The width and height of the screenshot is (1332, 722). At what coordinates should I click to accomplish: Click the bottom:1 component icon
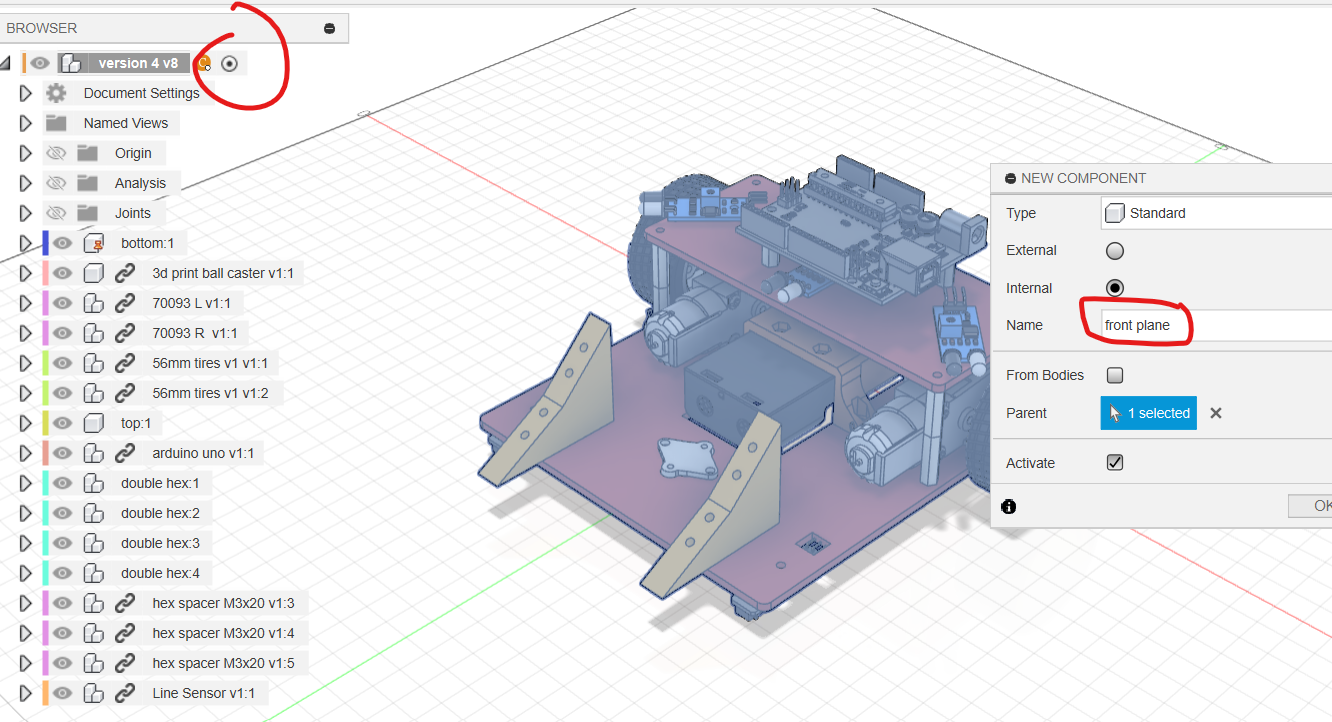pyautogui.click(x=94, y=243)
